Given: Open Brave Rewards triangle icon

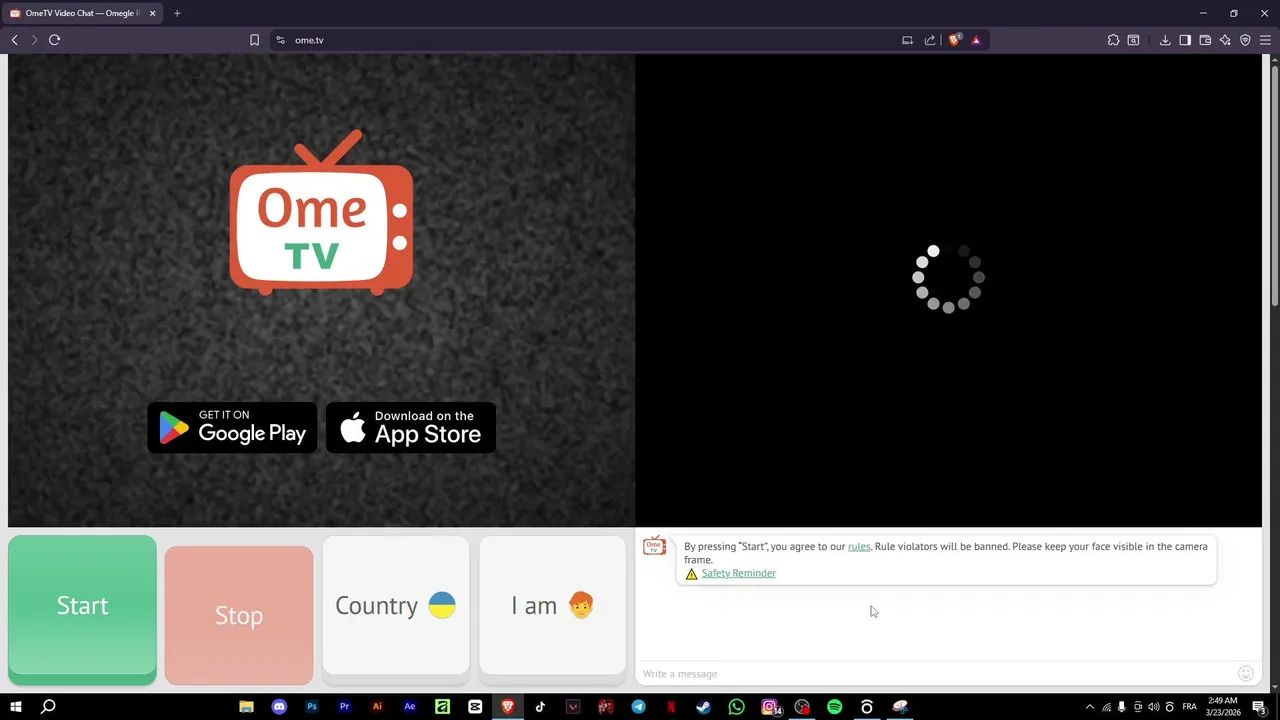Looking at the screenshot, I should coord(976,40).
